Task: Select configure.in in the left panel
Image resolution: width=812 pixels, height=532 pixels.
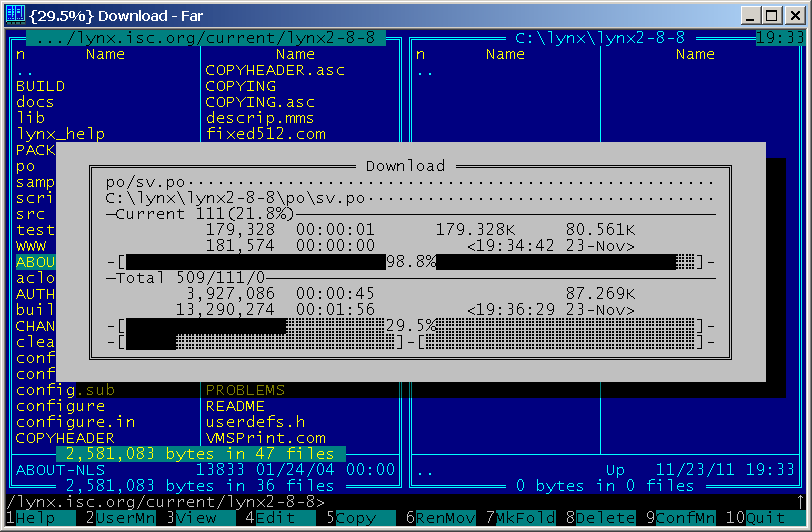Action: click(76, 422)
